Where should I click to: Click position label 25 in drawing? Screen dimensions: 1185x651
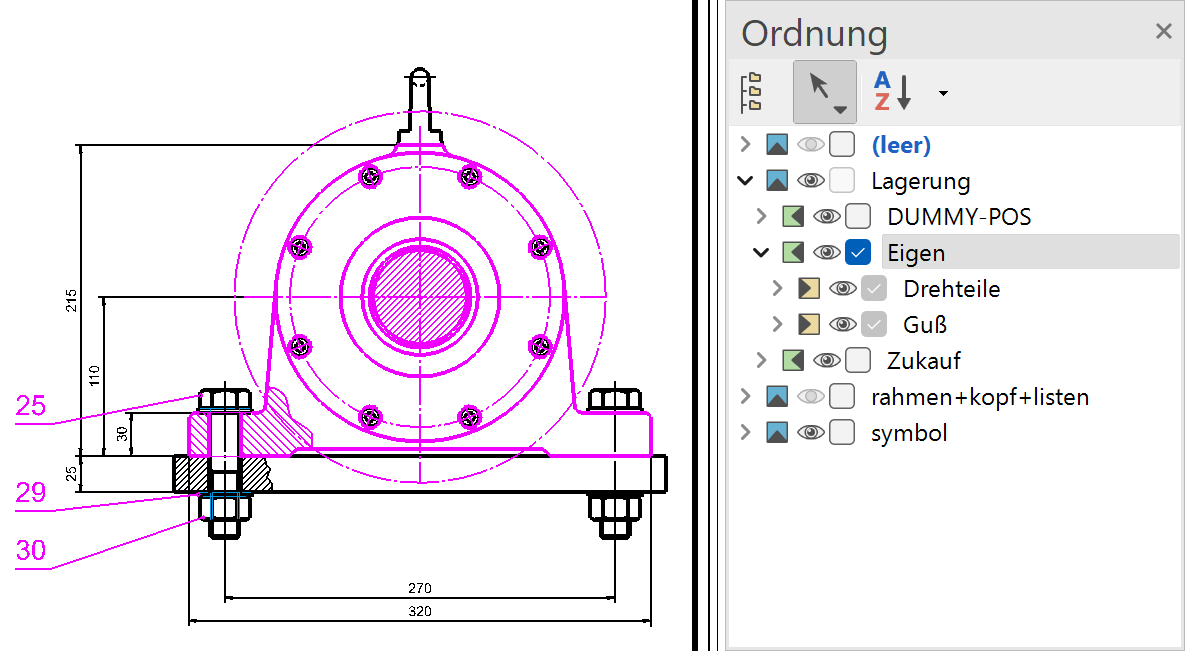[x=31, y=405]
